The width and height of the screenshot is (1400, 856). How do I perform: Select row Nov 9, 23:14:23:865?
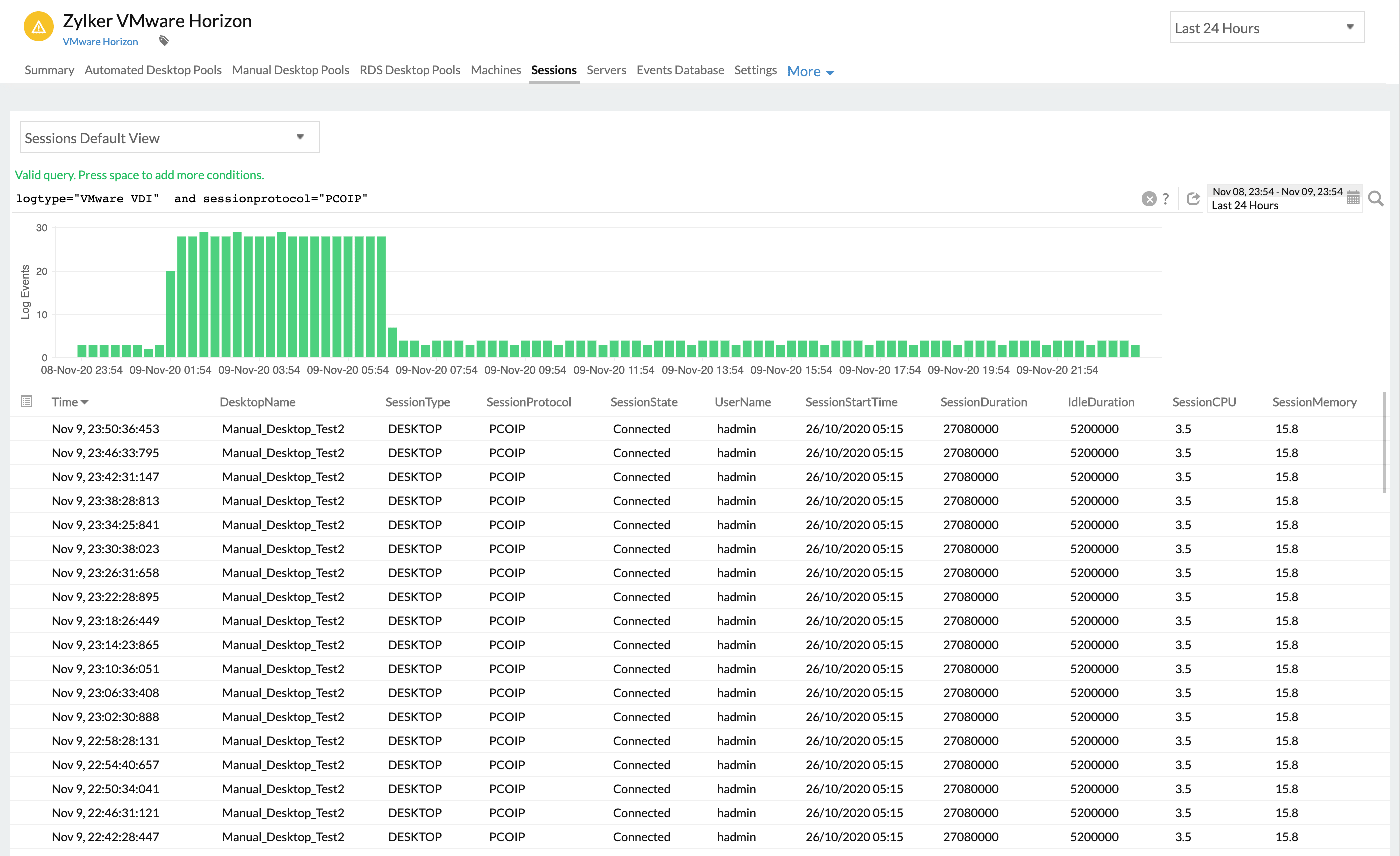point(699,644)
